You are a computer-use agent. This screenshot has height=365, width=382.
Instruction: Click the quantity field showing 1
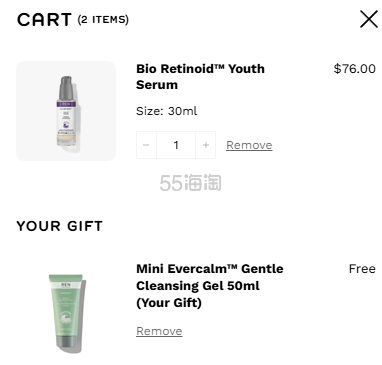[176, 145]
